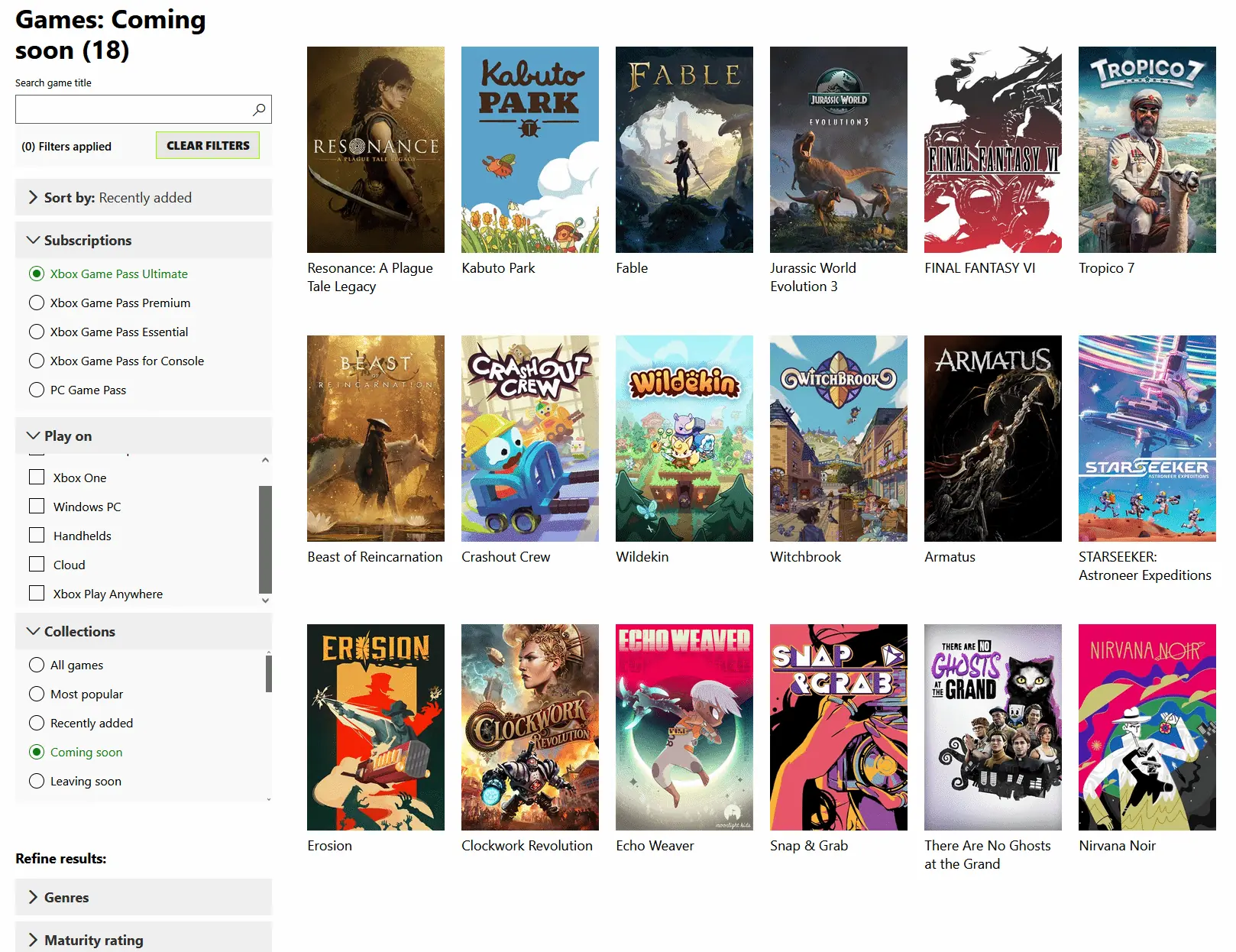Open Jurassic World Evolution 3 cover
Screen dimensions: 1236x952
(839, 150)
